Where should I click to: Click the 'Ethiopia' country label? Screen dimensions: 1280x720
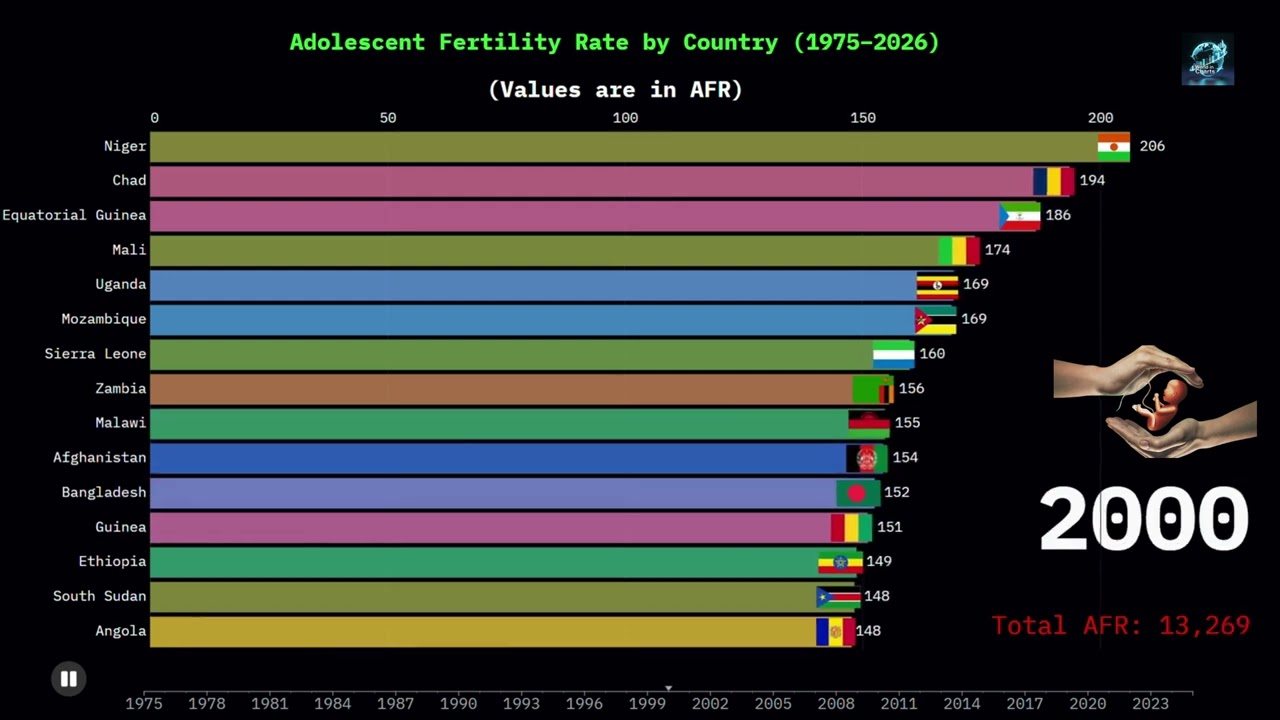coord(113,561)
